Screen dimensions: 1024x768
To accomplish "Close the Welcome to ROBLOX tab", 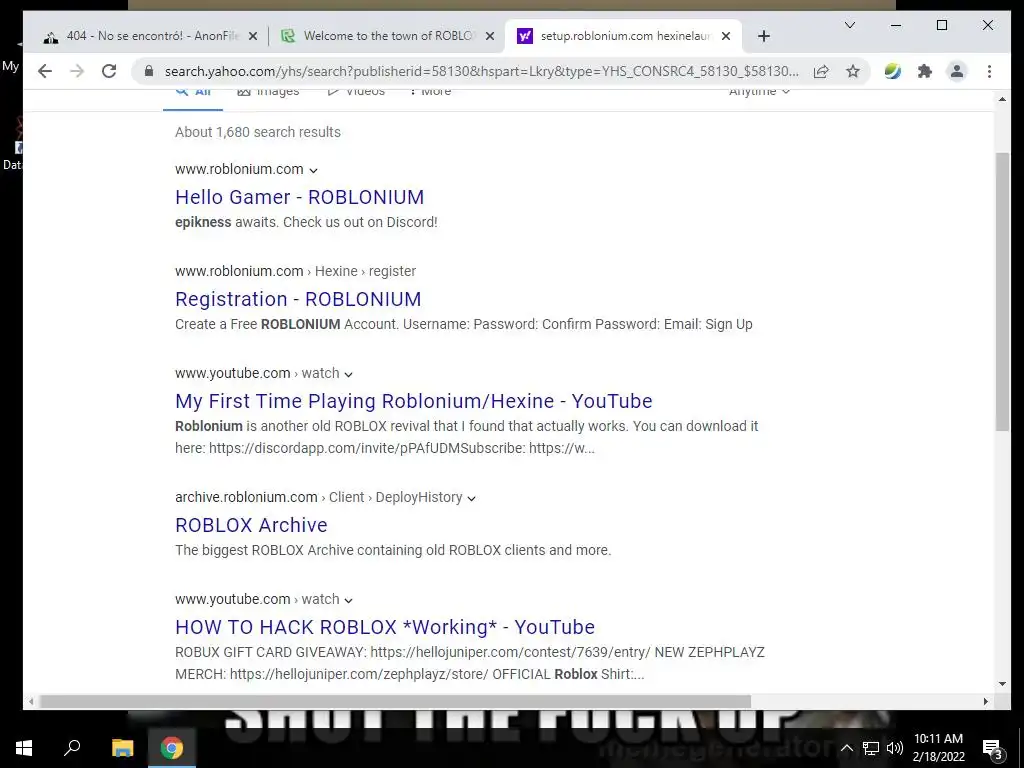I will pyautogui.click(x=489, y=37).
